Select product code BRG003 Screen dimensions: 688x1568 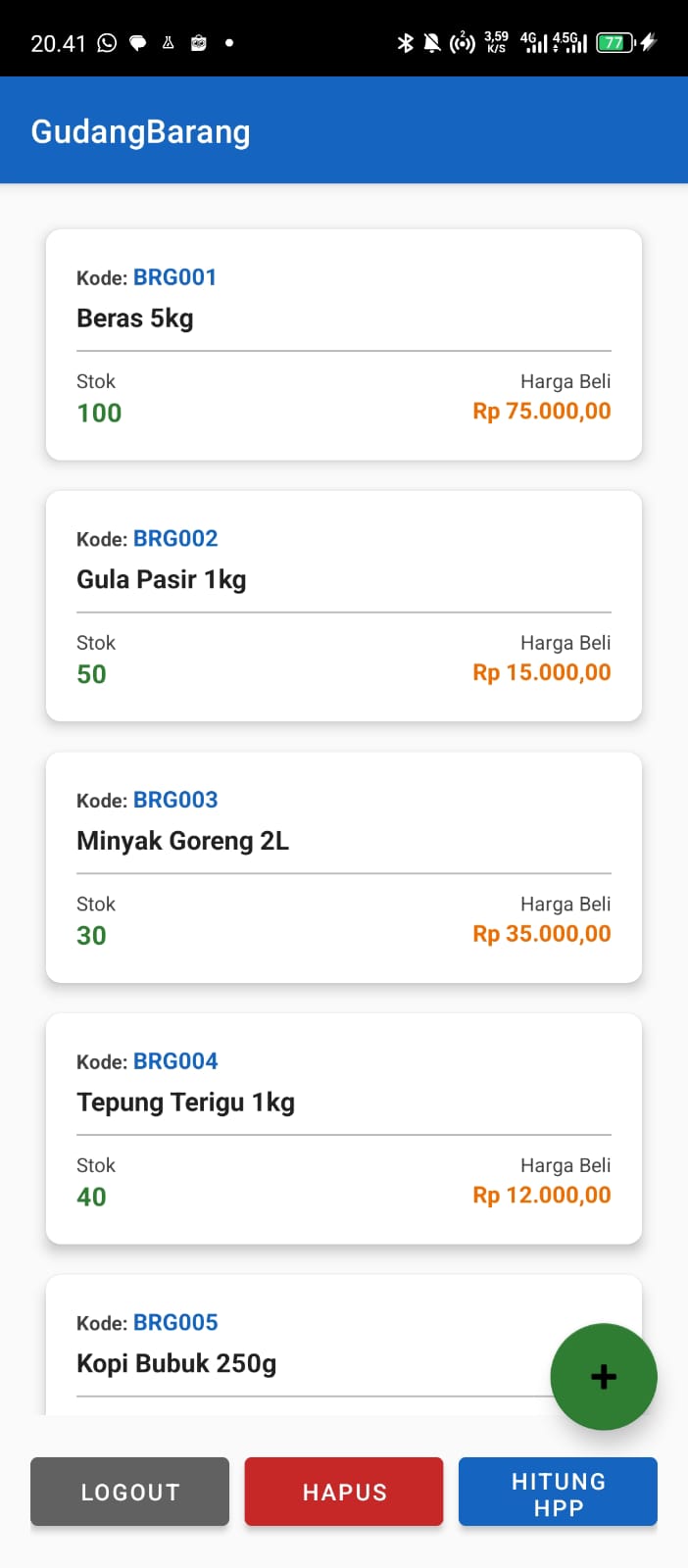point(175,800)
